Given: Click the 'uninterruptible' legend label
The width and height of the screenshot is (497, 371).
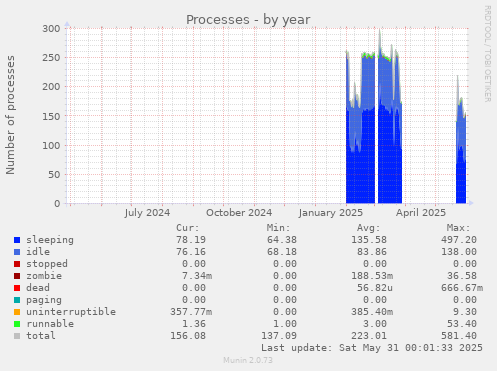Looking at the screenshot, I should [71, 312].
